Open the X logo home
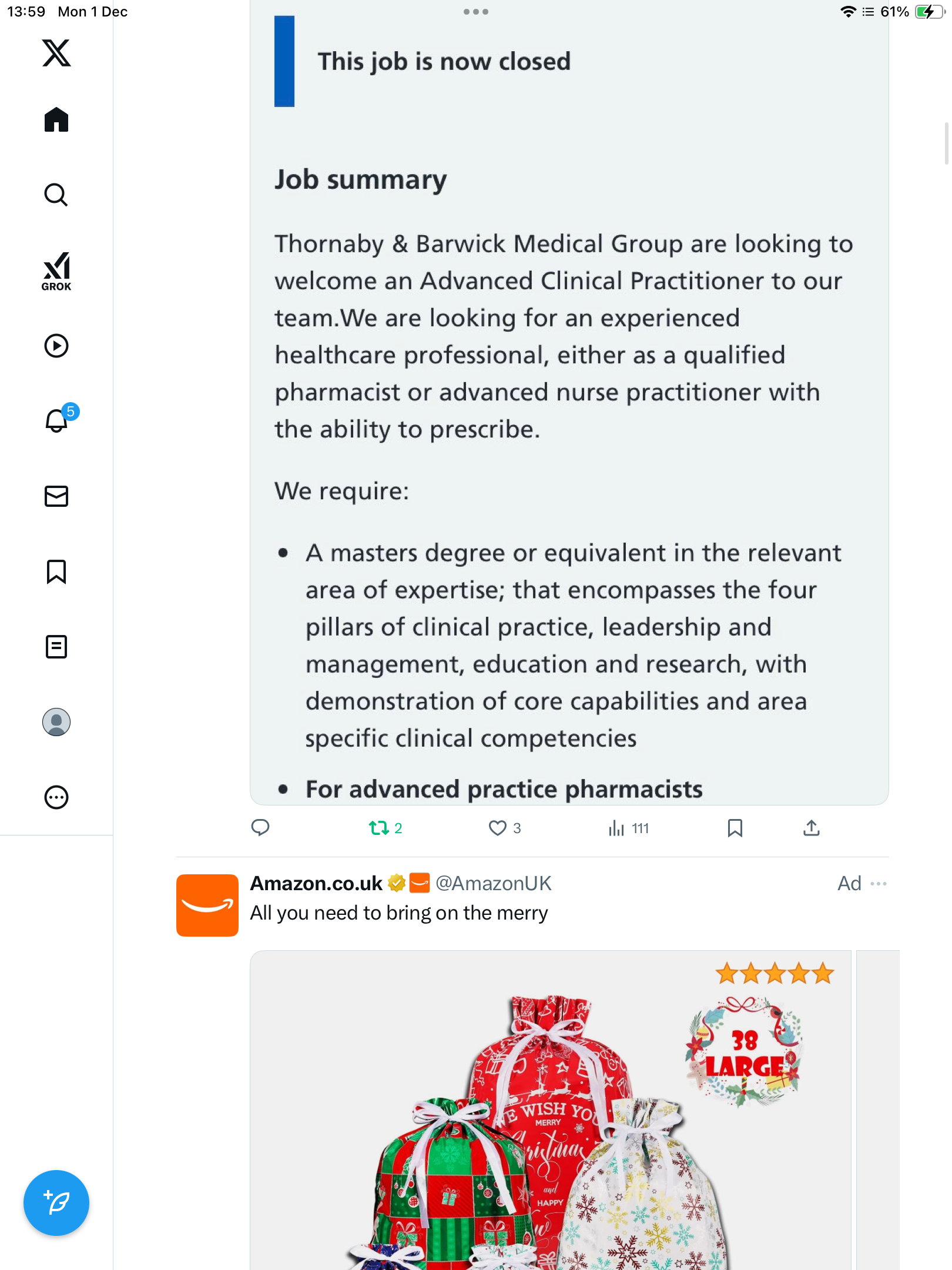The height and width of the screenshot is (1270, 952). click(56, 53)
